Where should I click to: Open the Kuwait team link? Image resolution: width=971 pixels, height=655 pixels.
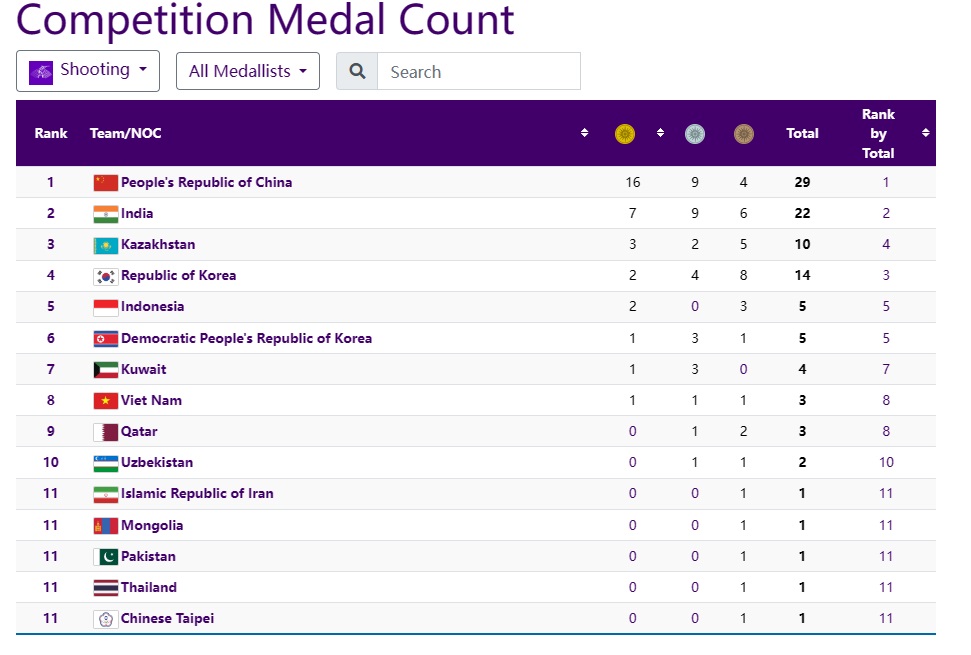coord(144,369)
